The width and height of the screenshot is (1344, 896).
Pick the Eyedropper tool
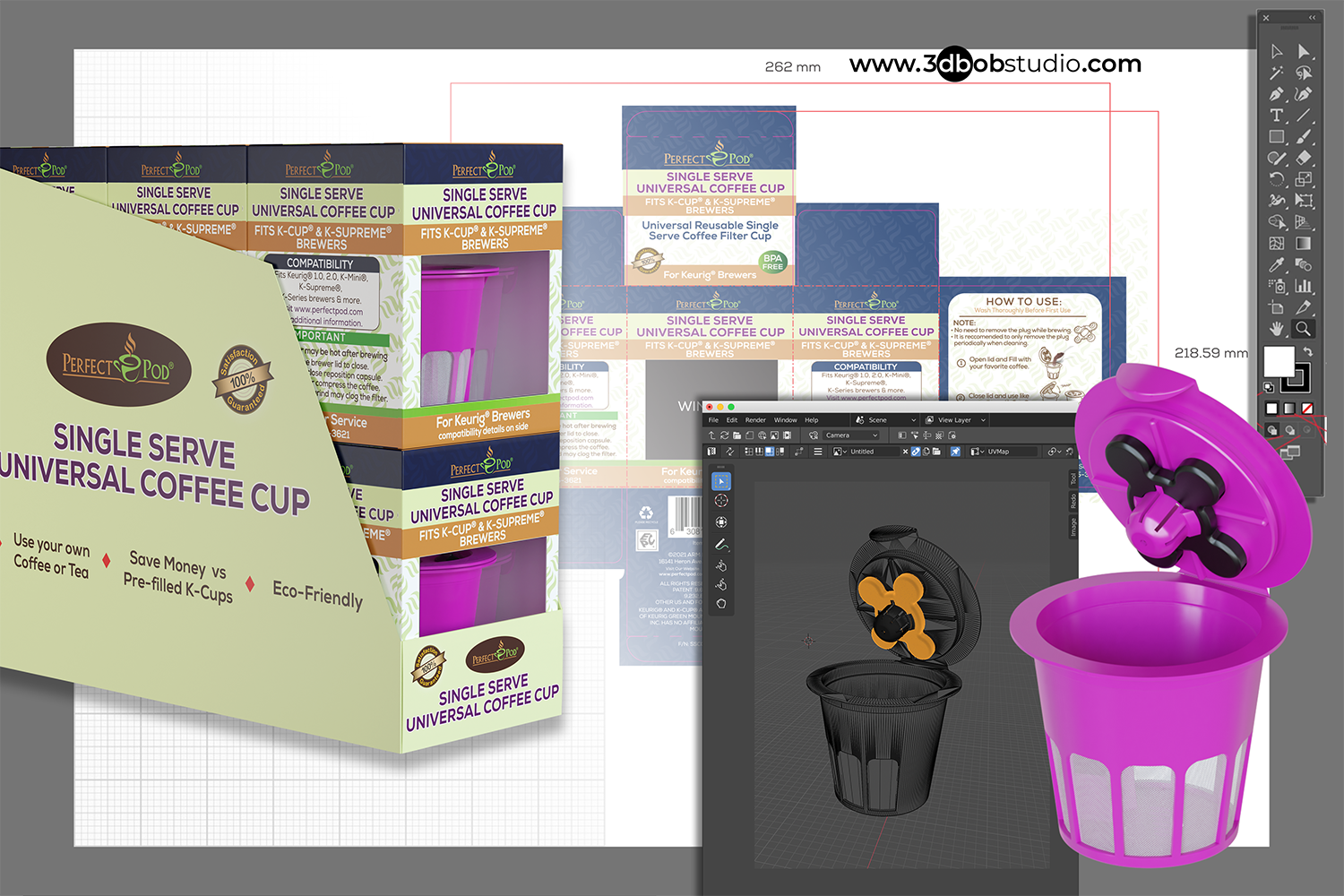1275,264
